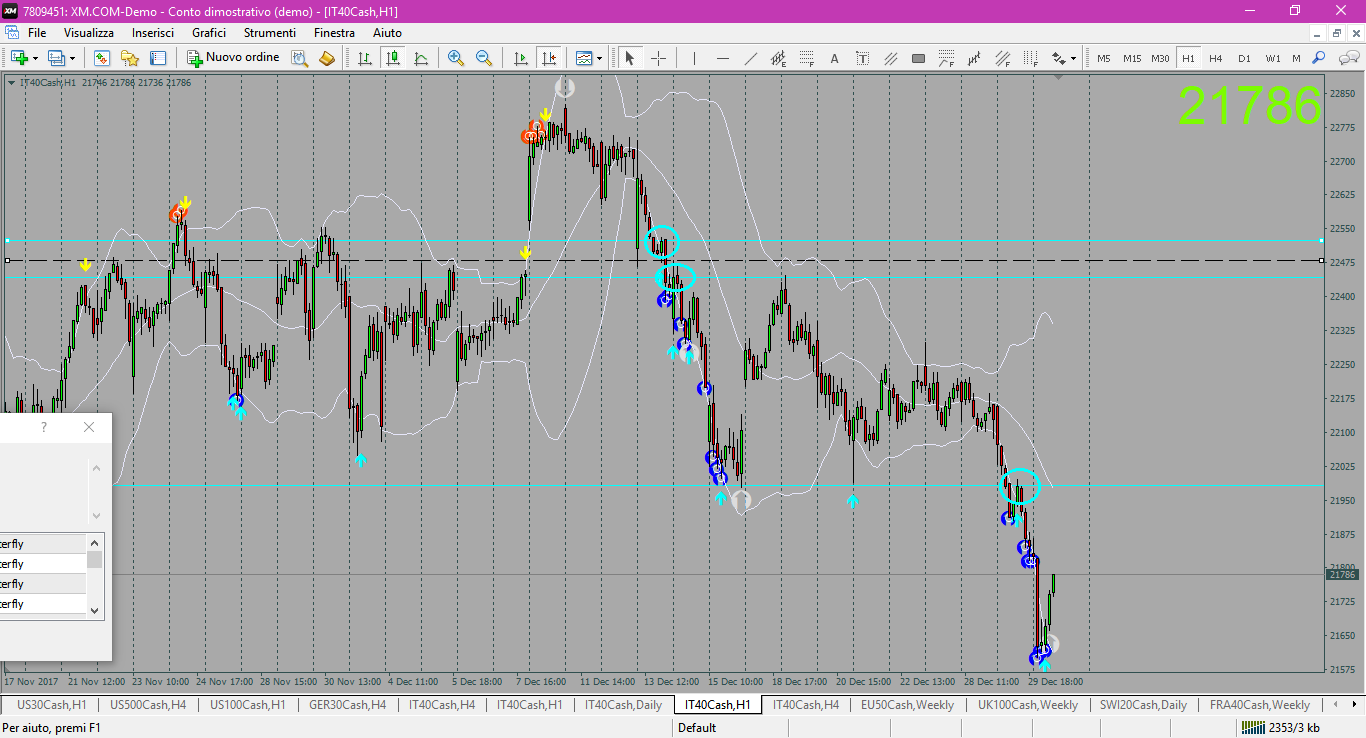Switch timeframe to M15
Viewport: 1366px width, 738px height.
point(1132,58)
